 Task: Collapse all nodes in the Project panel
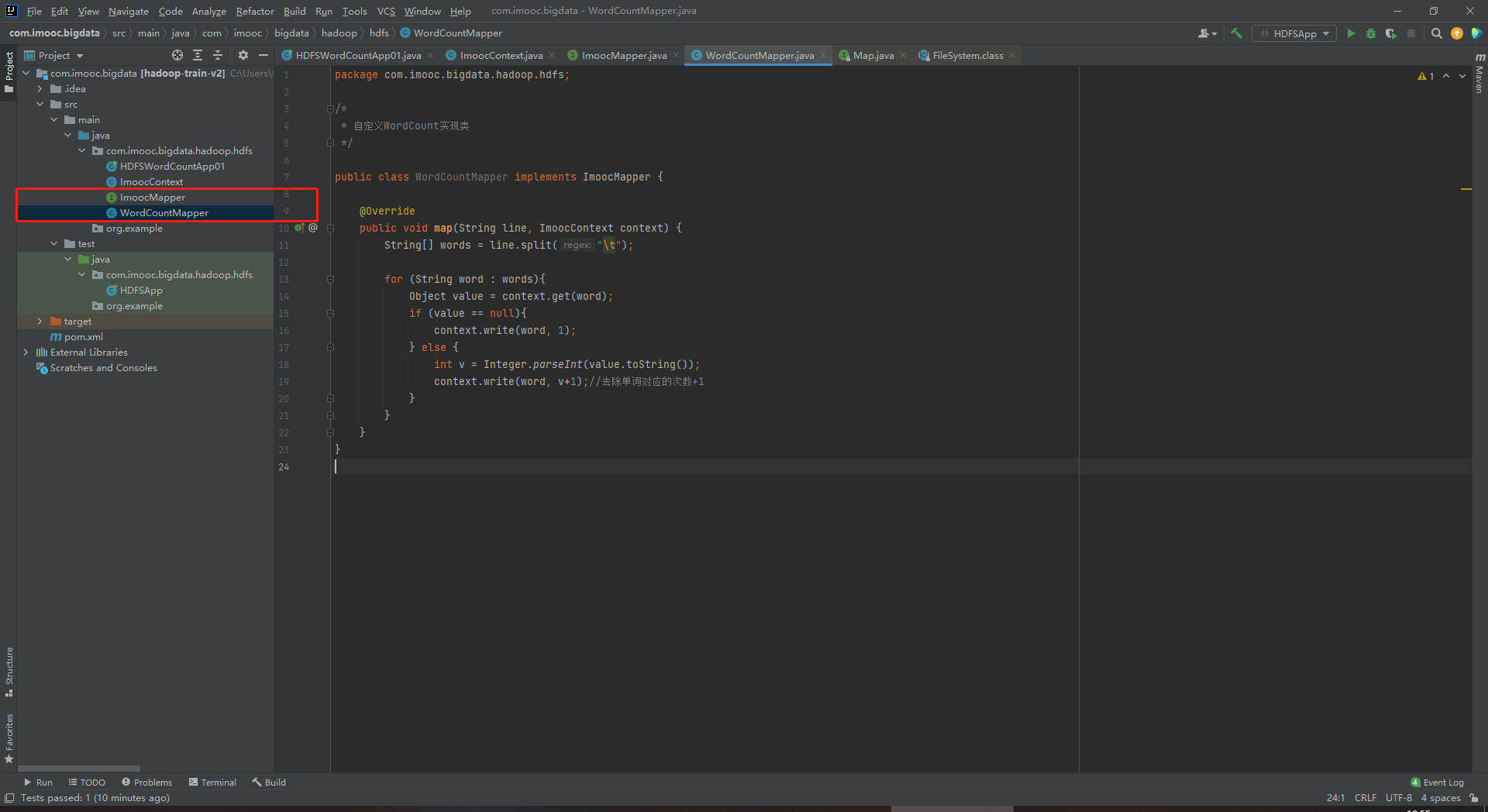tap(218, 55)
